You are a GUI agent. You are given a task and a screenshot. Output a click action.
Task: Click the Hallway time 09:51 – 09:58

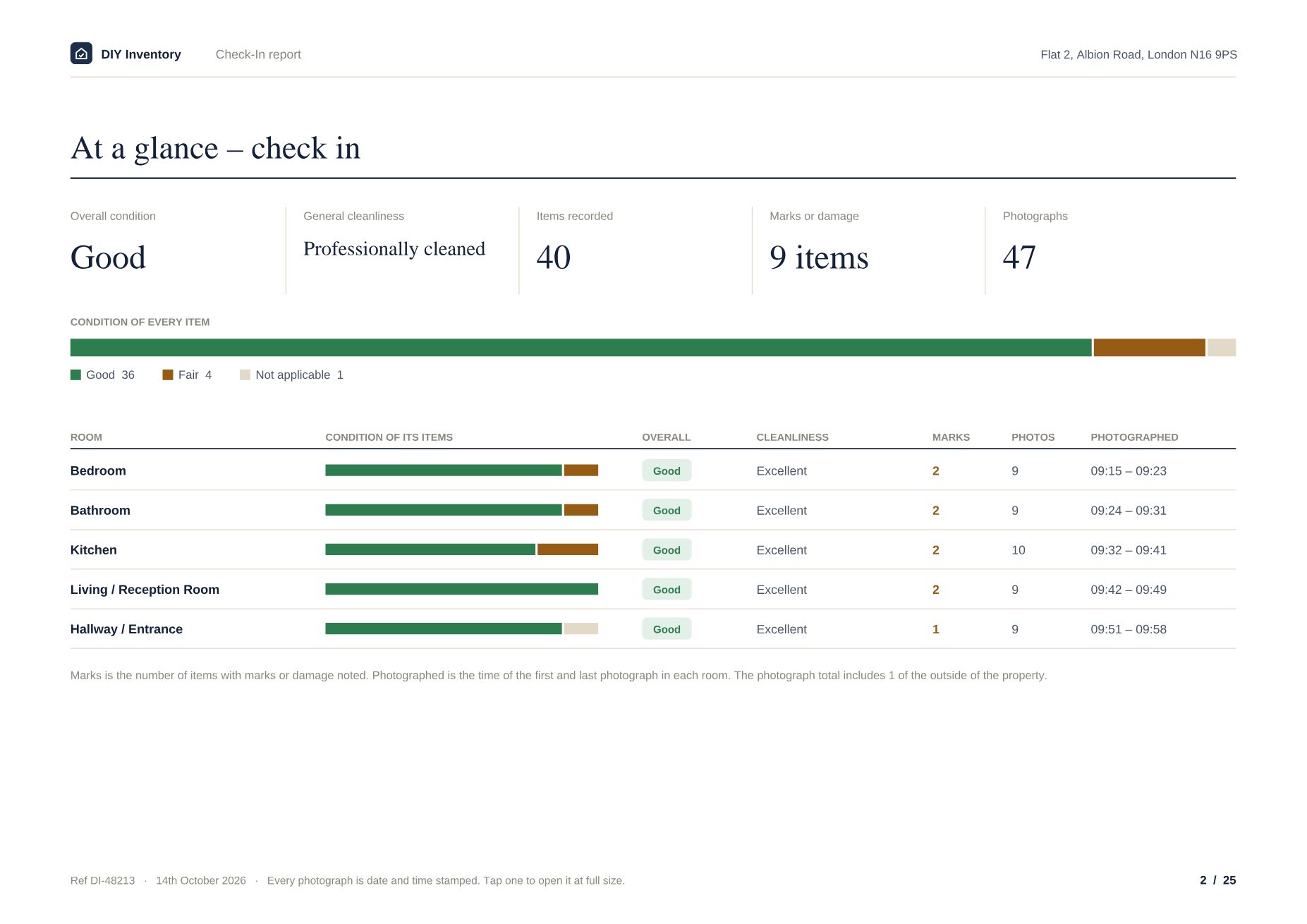pos(1128,628)
